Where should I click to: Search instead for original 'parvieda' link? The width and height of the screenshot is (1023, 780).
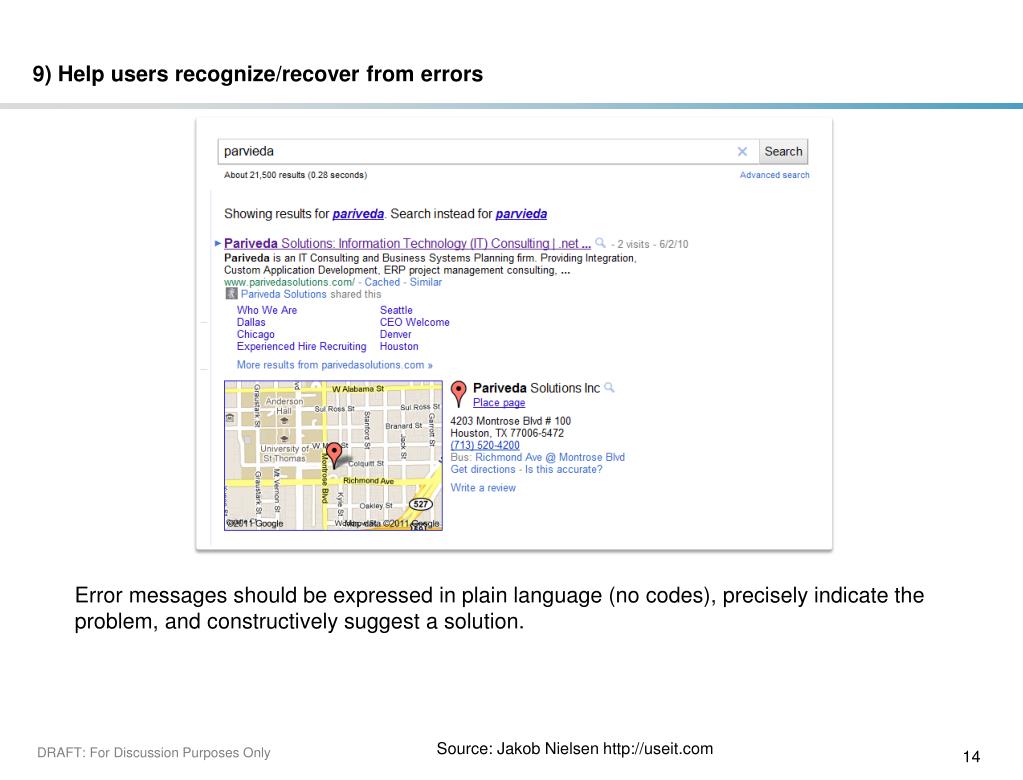tap(521, 214)
